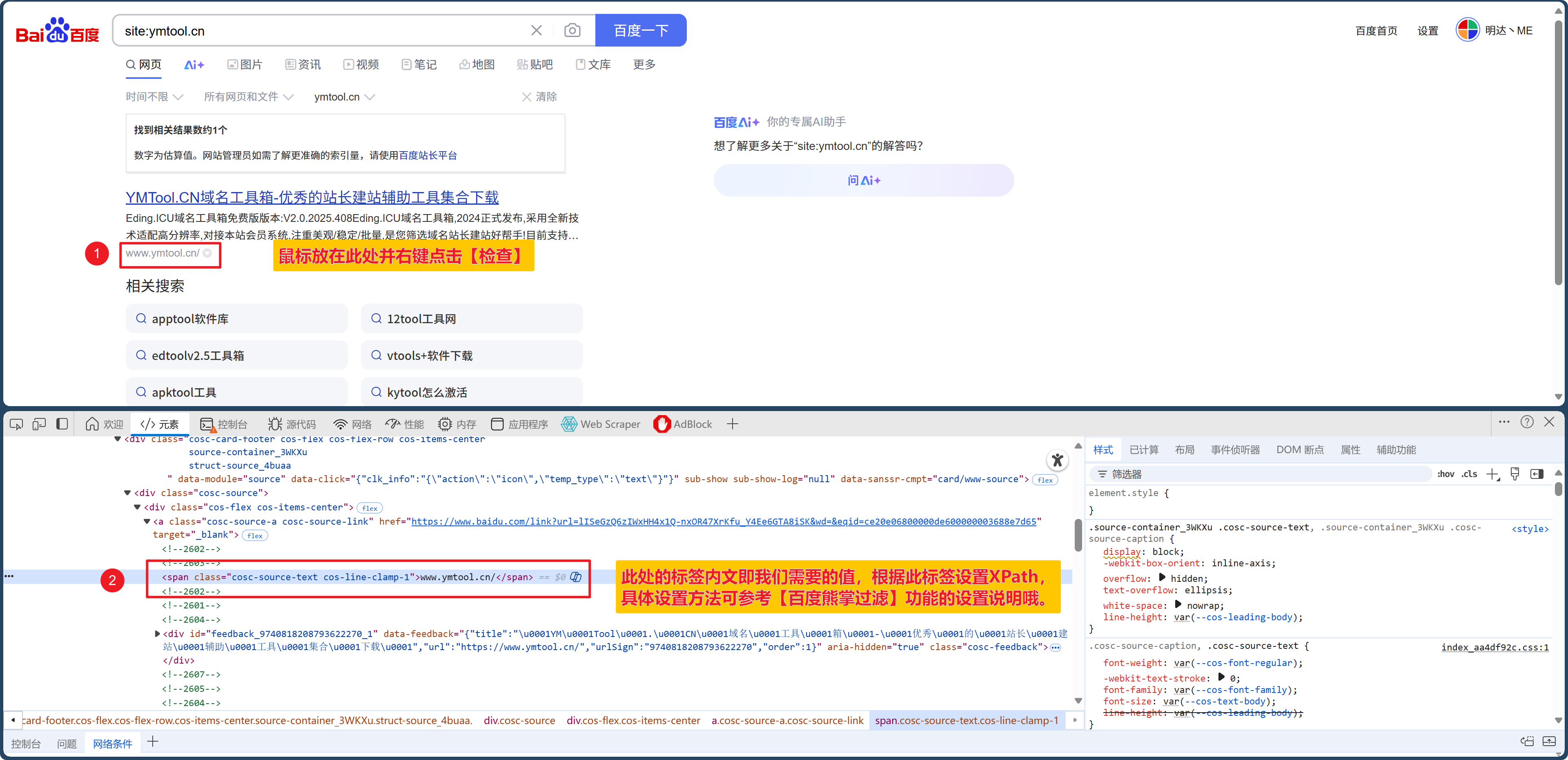Viewport: 1568px width, 760px height.
Task: Switch to the 已计算 computed styles tab
Action: 1144,449
